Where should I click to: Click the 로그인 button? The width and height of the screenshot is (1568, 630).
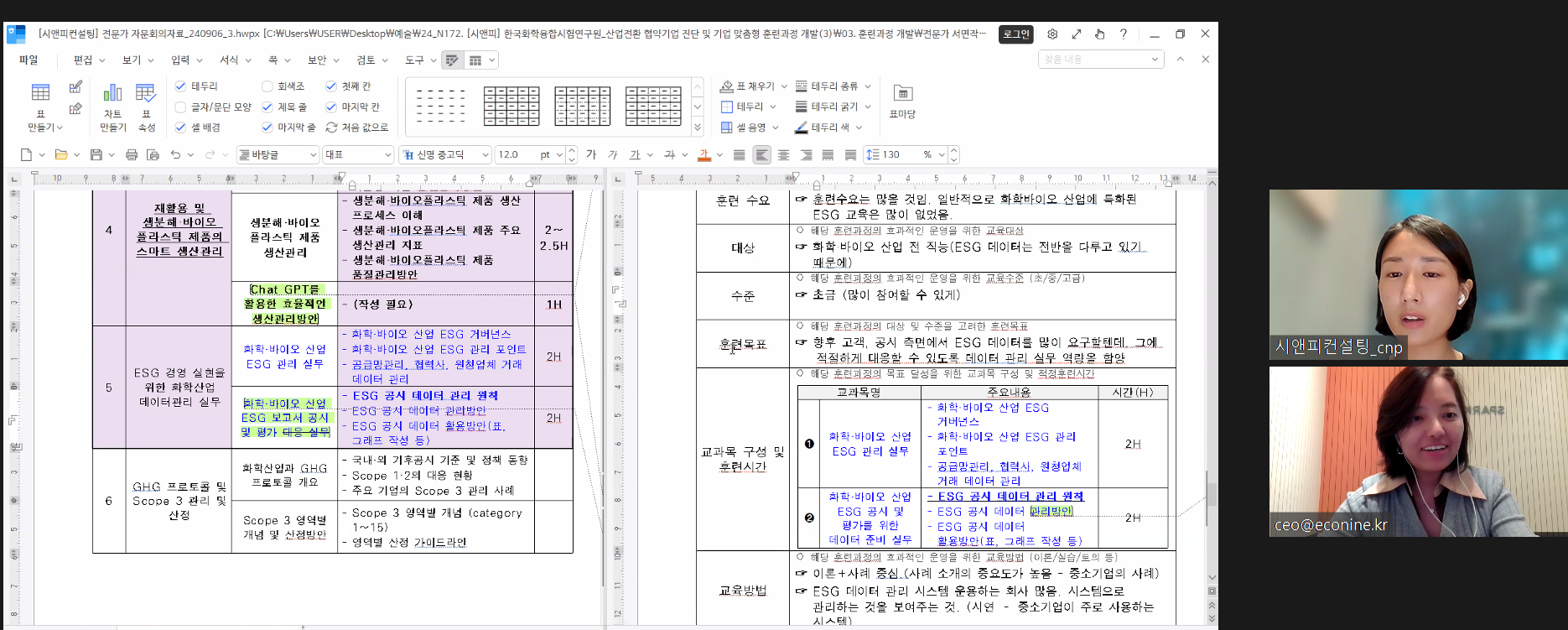(1016, 34)
